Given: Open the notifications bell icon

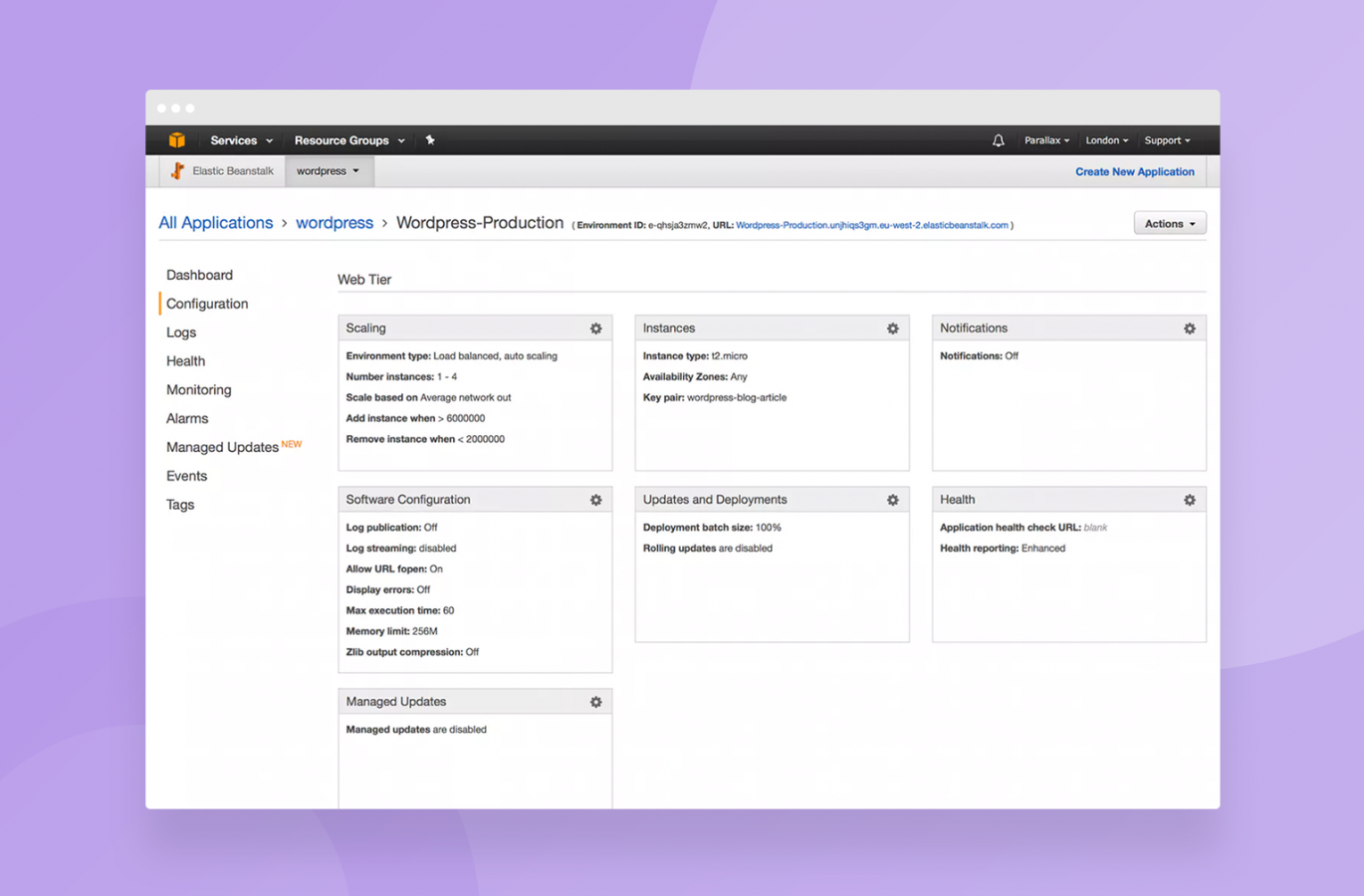Looking at the screenshot, I should tap(998, 140).
